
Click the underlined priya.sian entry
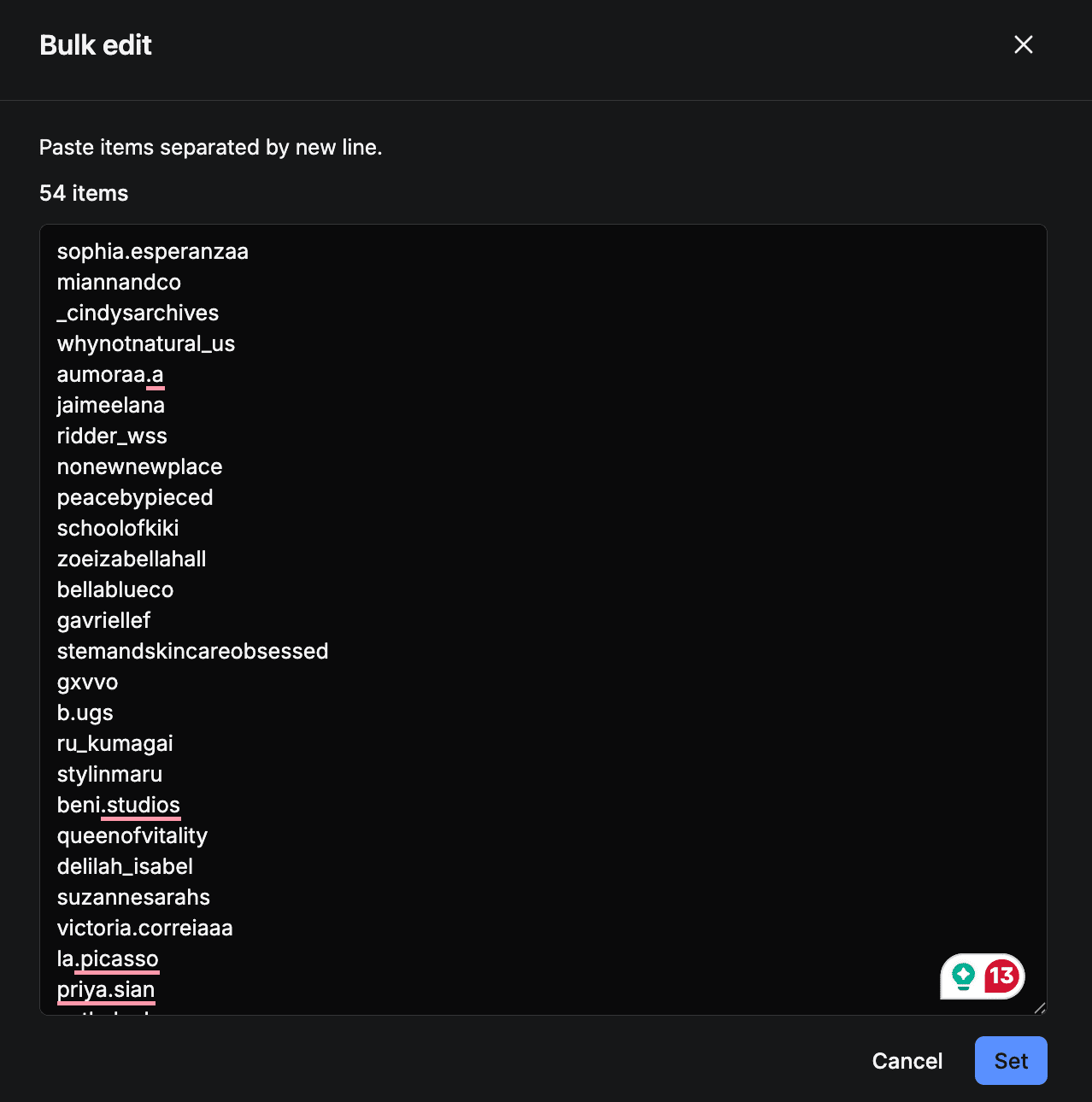pyautogui.click(x=106, y=989)
